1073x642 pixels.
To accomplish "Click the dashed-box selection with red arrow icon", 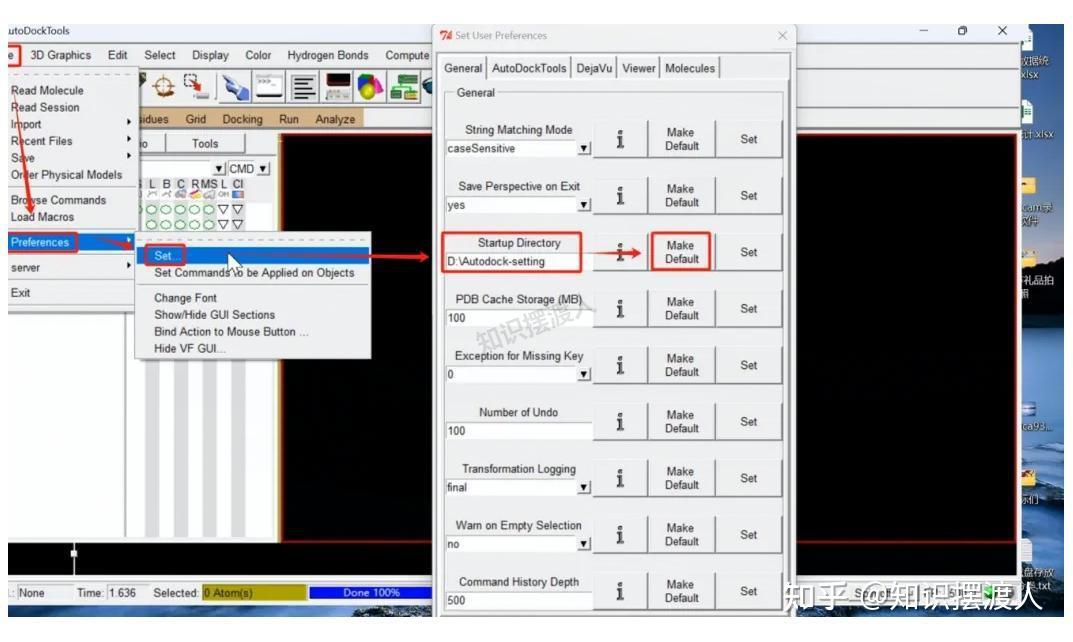I will (x=196, y=87).
